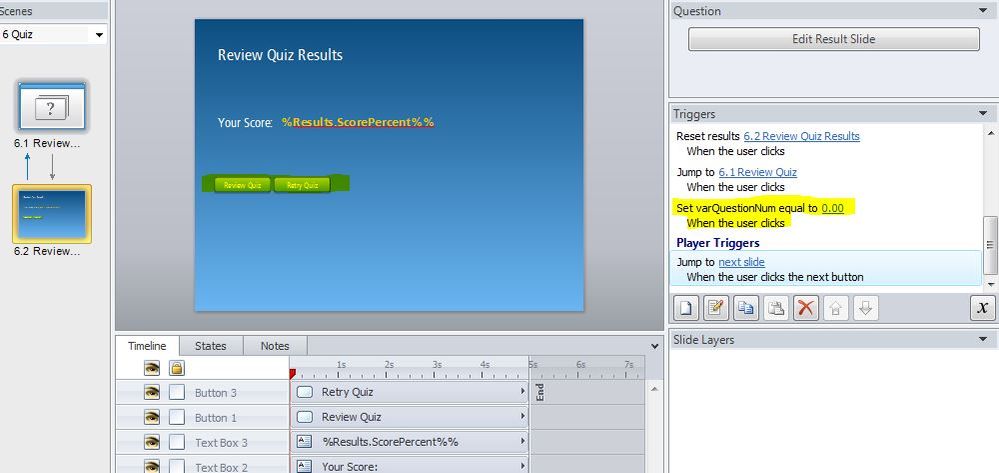Open the 6 Quiz scene dropdown
Viewport: 999px width, 473px height.
point(99,34)
